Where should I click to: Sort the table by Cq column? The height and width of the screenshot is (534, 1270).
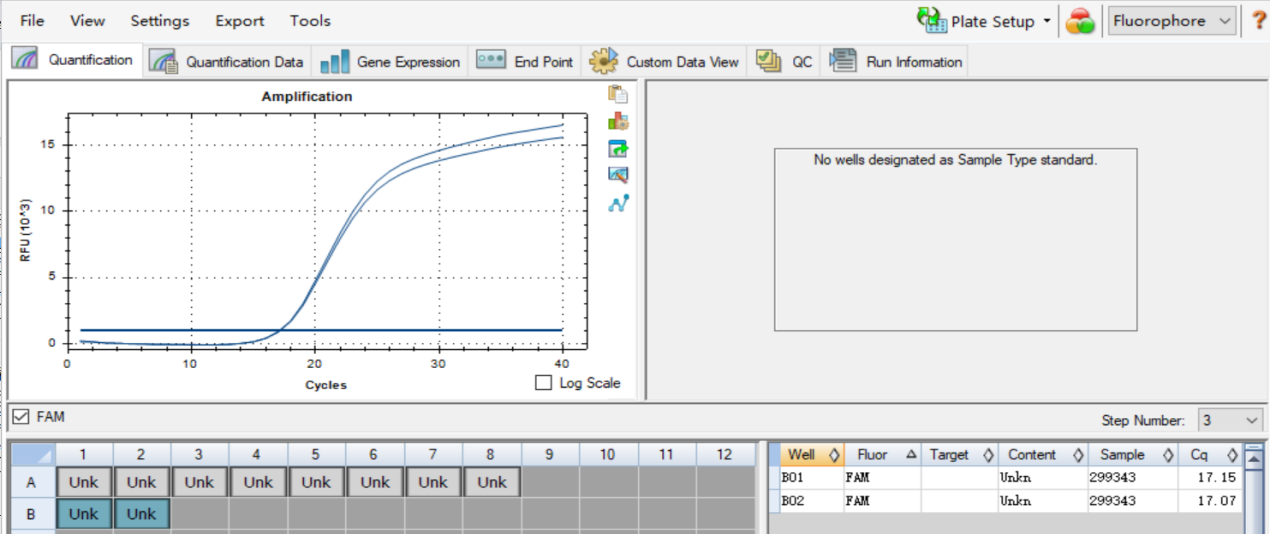coord(1210,455)
